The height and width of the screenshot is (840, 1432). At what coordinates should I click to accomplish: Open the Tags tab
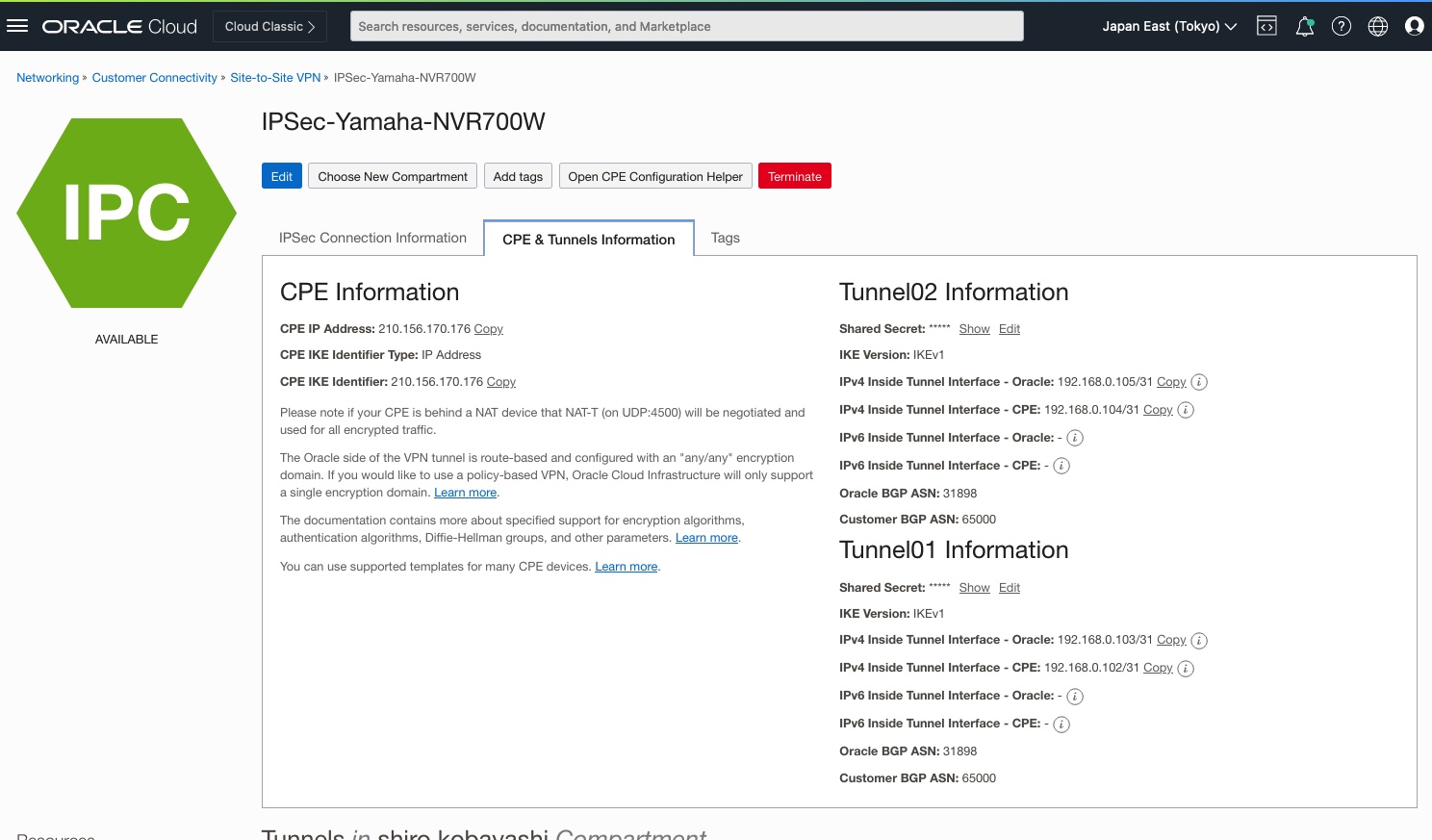(725, 238)
